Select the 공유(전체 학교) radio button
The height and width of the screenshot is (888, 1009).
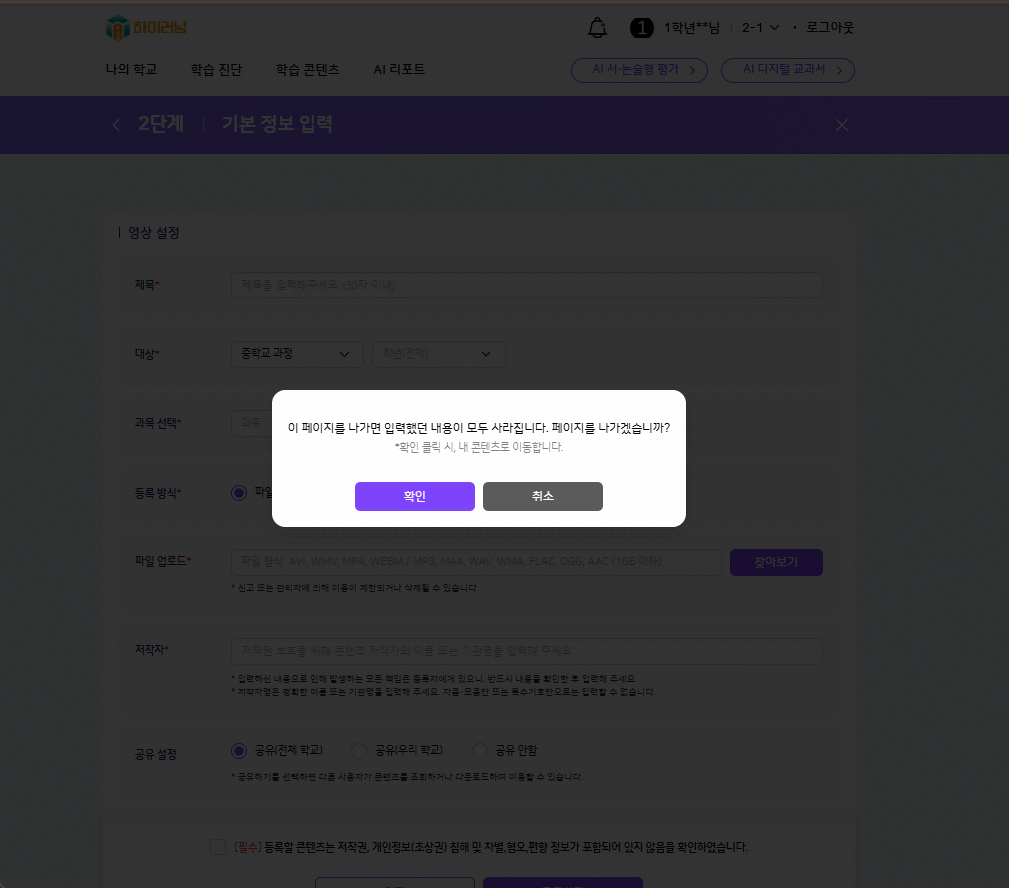coord(238,750)
